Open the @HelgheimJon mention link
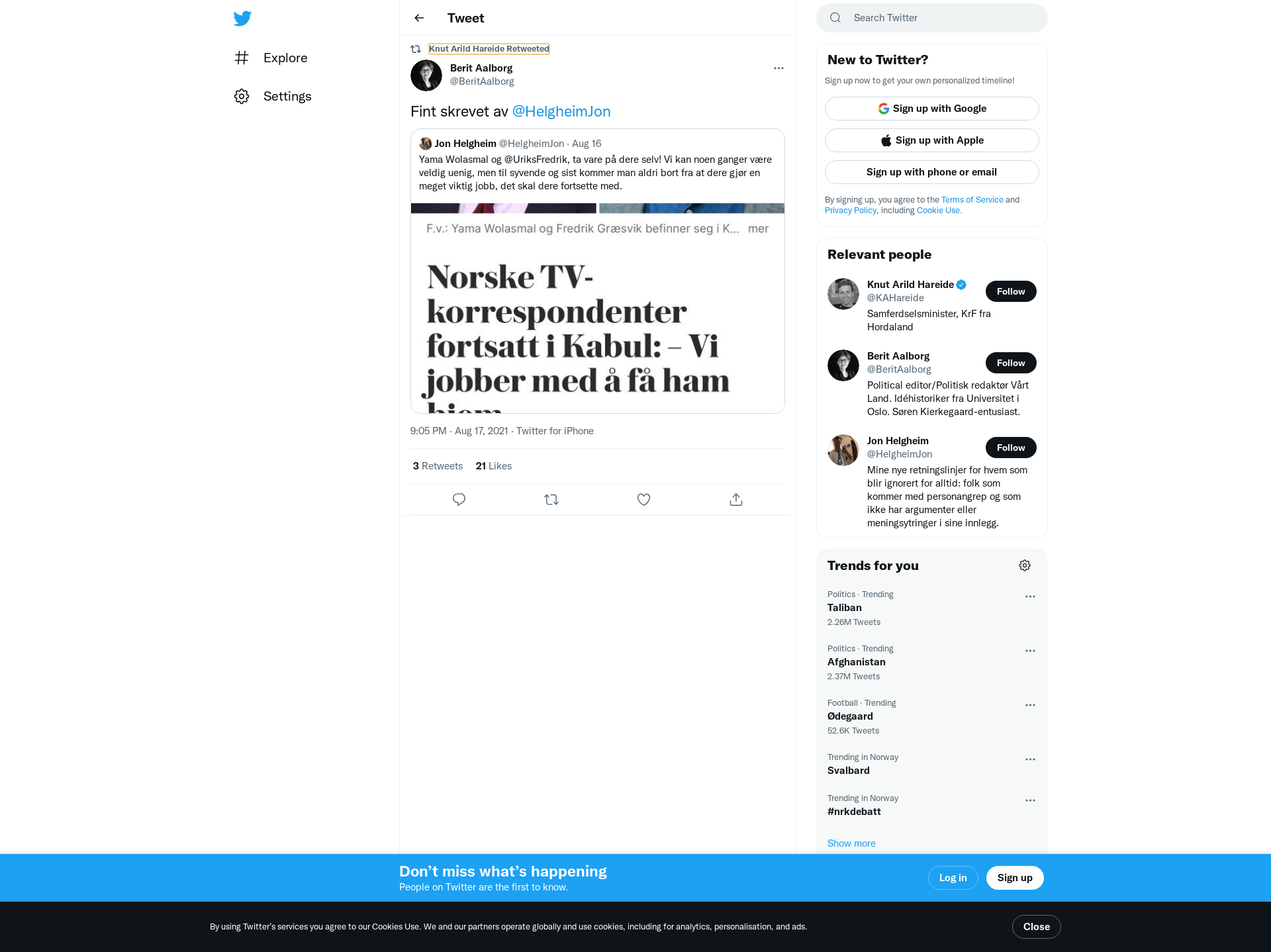Image resolution: width=1271 pixels, height=952 pixels. coord(561,111)
